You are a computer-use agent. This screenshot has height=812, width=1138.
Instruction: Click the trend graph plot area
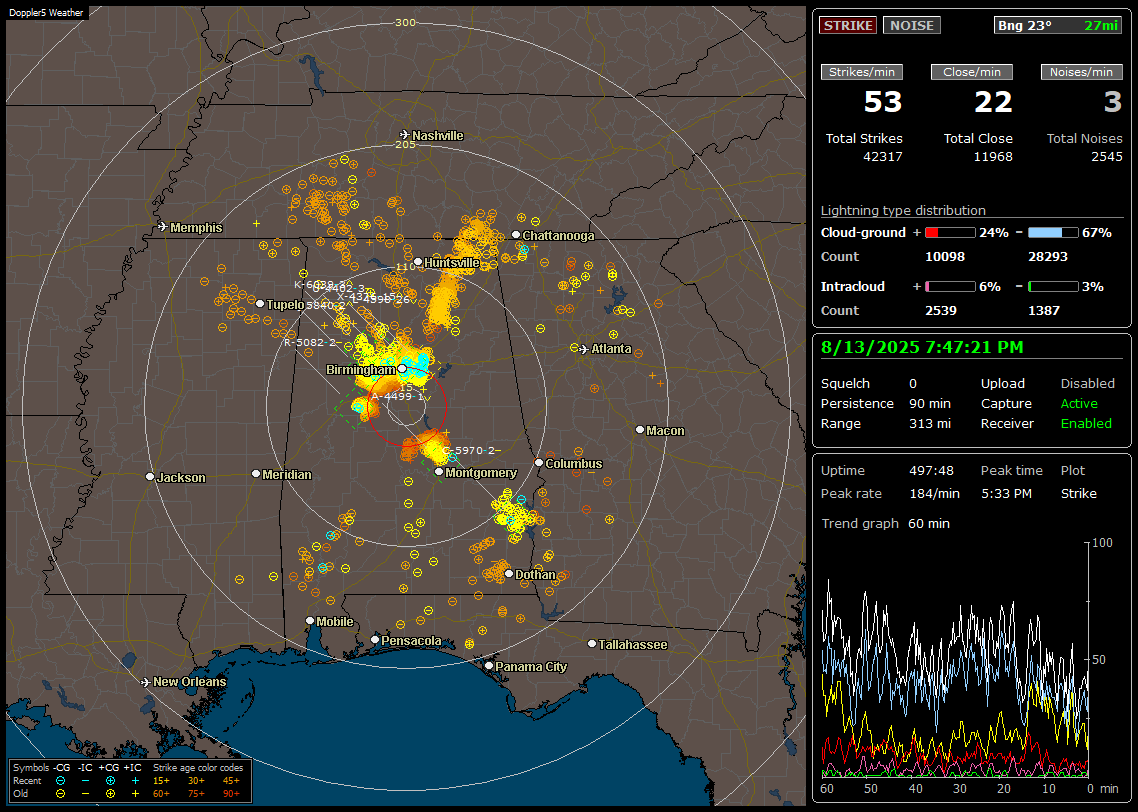[955, 660]
